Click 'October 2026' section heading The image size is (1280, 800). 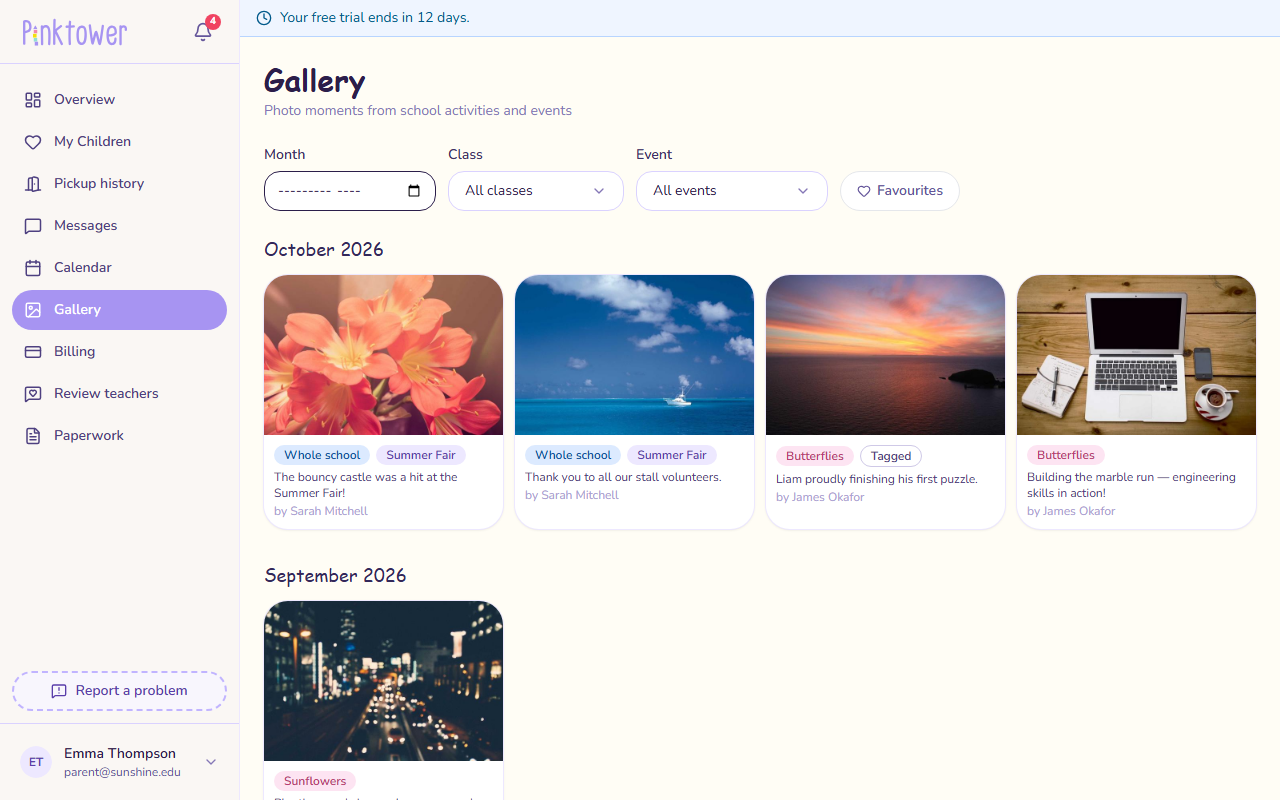(x=324, y=250)
